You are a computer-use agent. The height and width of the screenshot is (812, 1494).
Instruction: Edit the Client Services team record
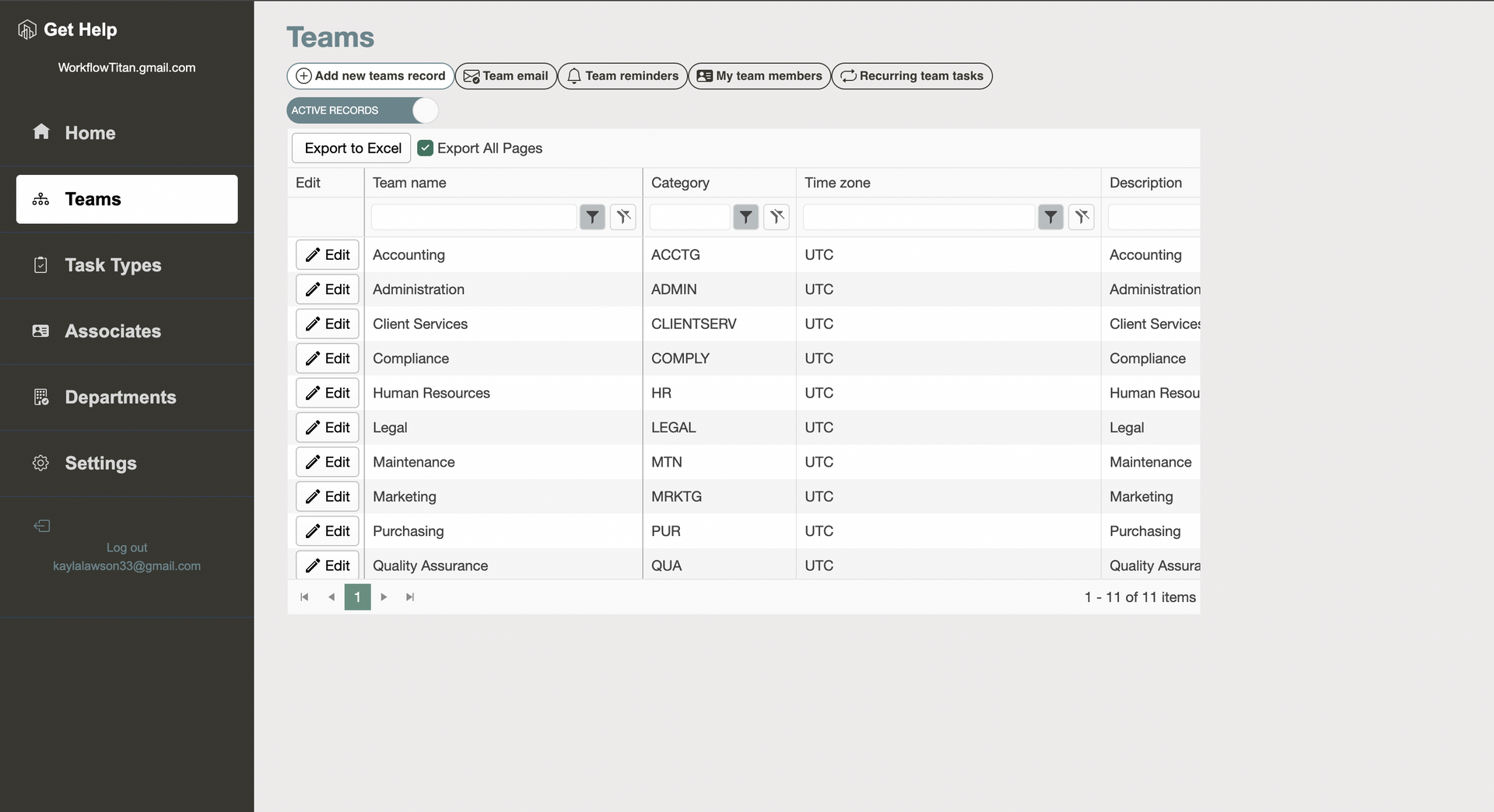pyautogui.click(x=328, y=324)
